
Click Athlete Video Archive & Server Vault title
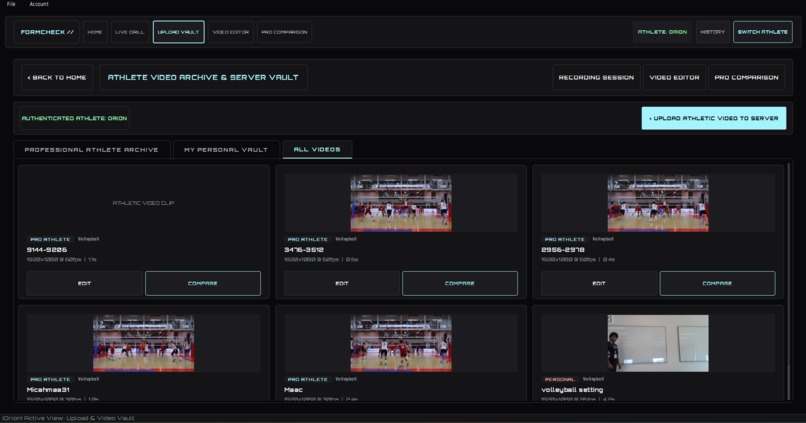203,78
